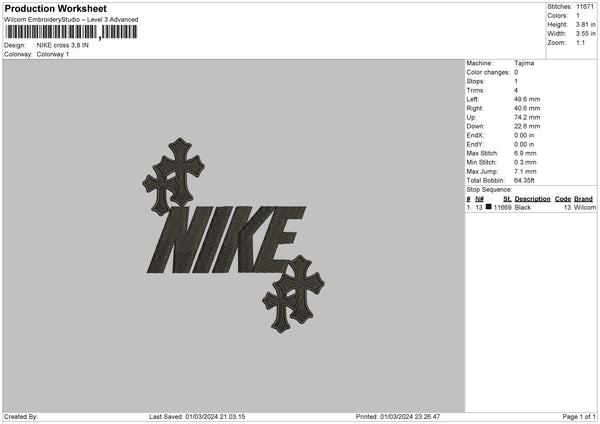Click the black thread color swatch
Image resolution: width=600 pixels, height=424 pixels.
point(488,207)
